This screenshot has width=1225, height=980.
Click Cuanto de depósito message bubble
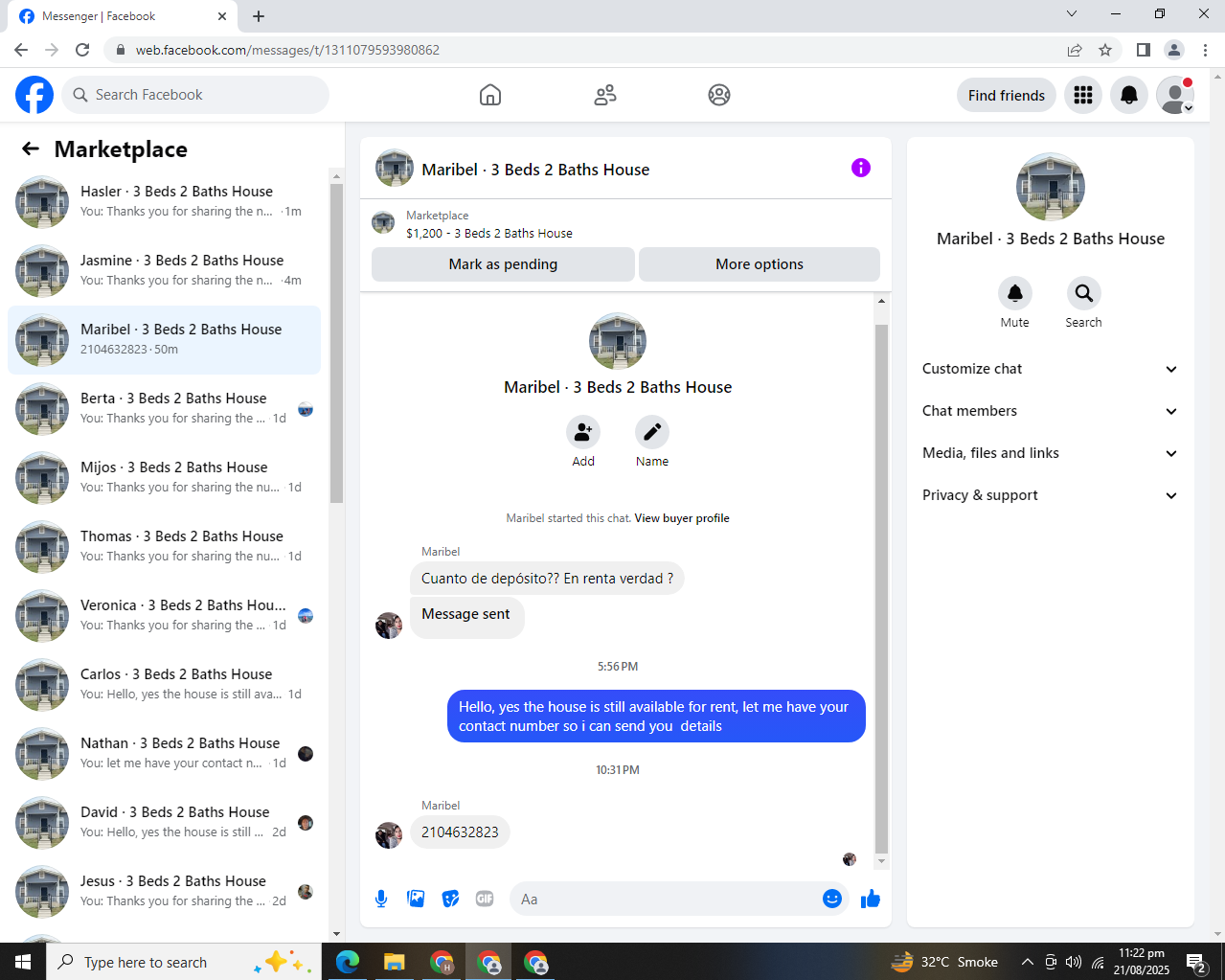pyautogui.click(x=547, y=579)
